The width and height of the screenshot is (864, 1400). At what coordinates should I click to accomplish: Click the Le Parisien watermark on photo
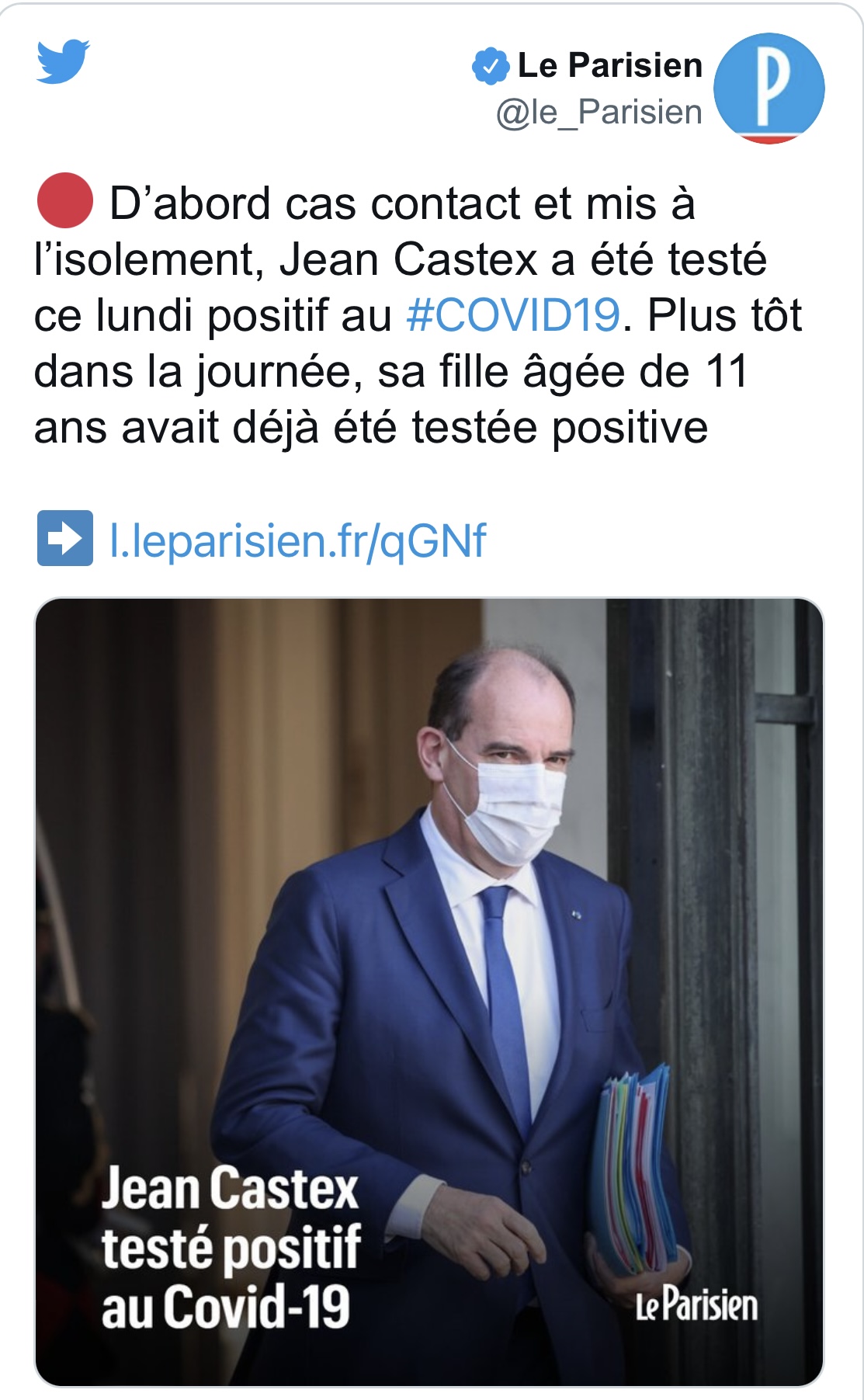tap(696, 1305)
